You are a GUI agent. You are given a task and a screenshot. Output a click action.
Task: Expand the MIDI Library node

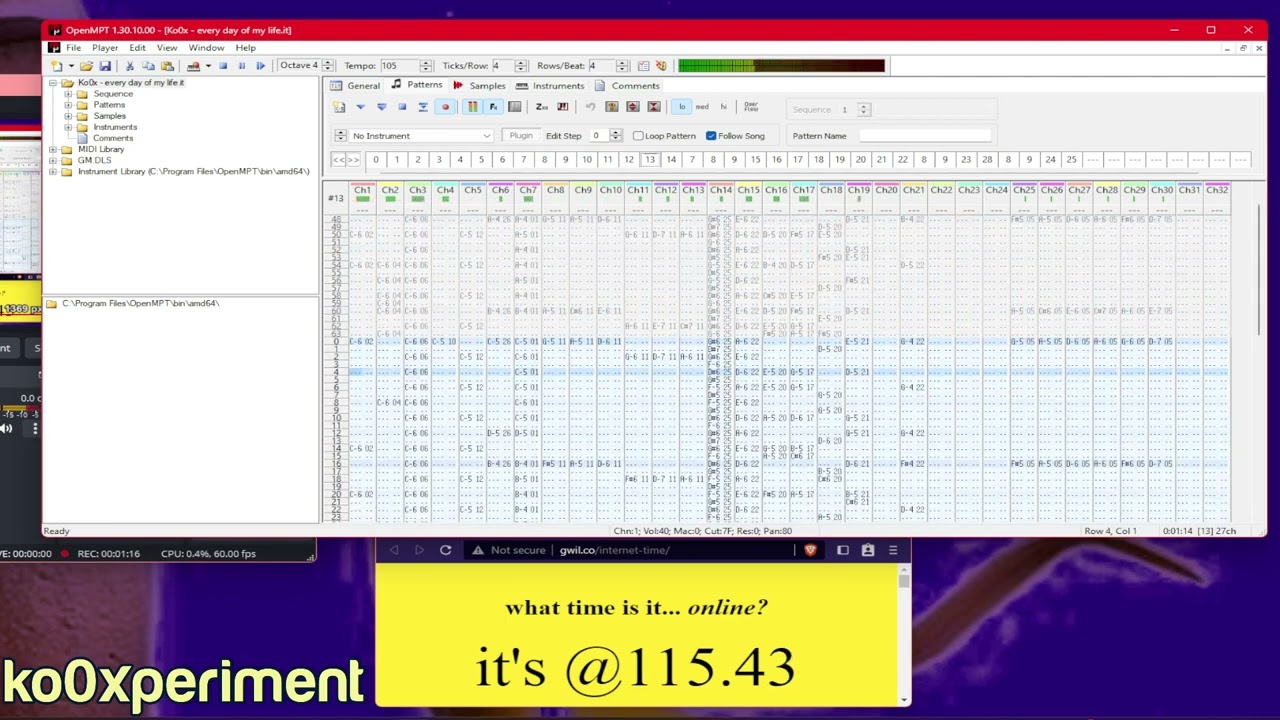pyautogui.click(x=53, y=149)
